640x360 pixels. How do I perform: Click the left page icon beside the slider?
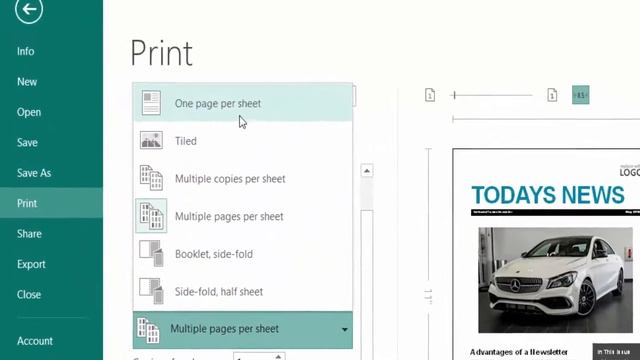tap(430, 95)
